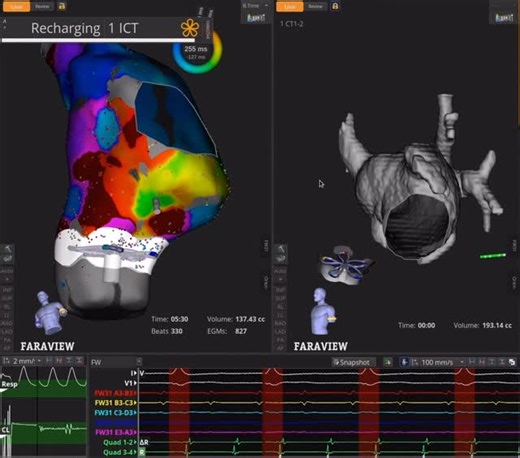This screenshot has height=458, width=520.
Task: Expand the FW31 E3-A3 channel arrow
Action: pos(135,433)
